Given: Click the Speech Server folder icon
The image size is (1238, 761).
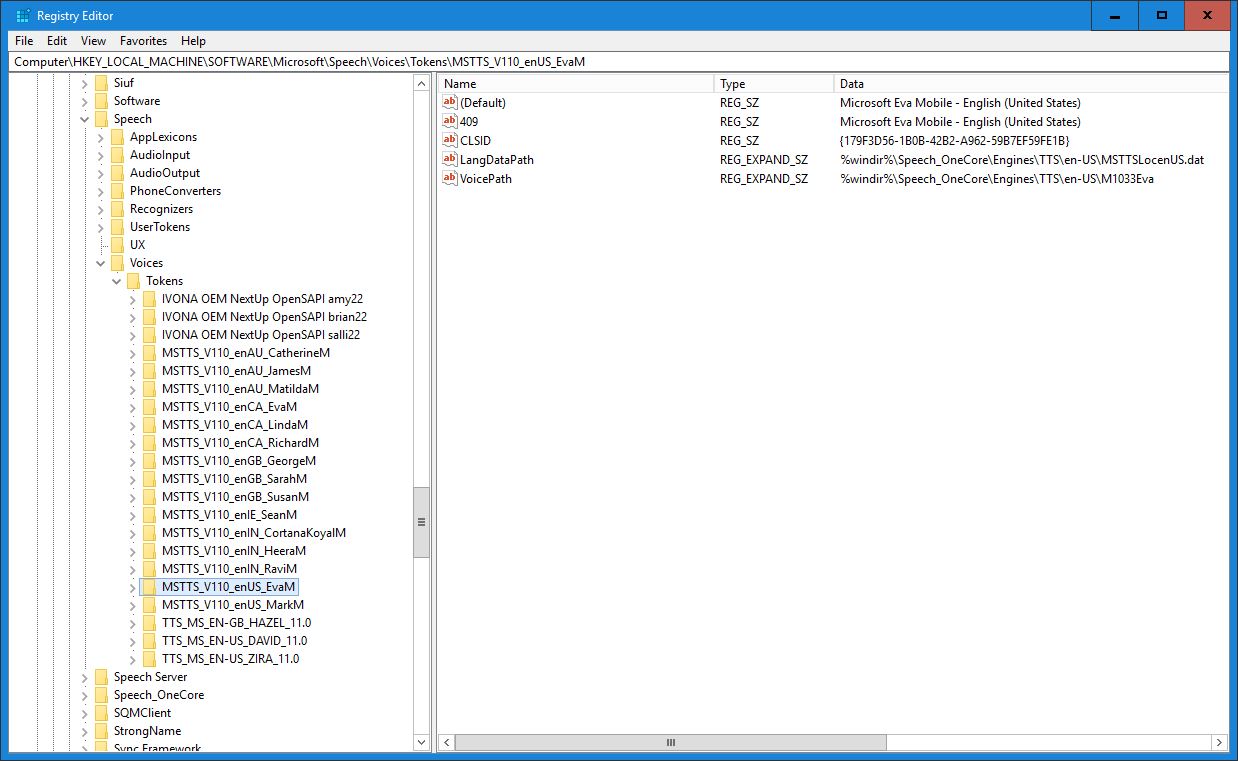Looking at the screenshot, I should pos(102,677).
